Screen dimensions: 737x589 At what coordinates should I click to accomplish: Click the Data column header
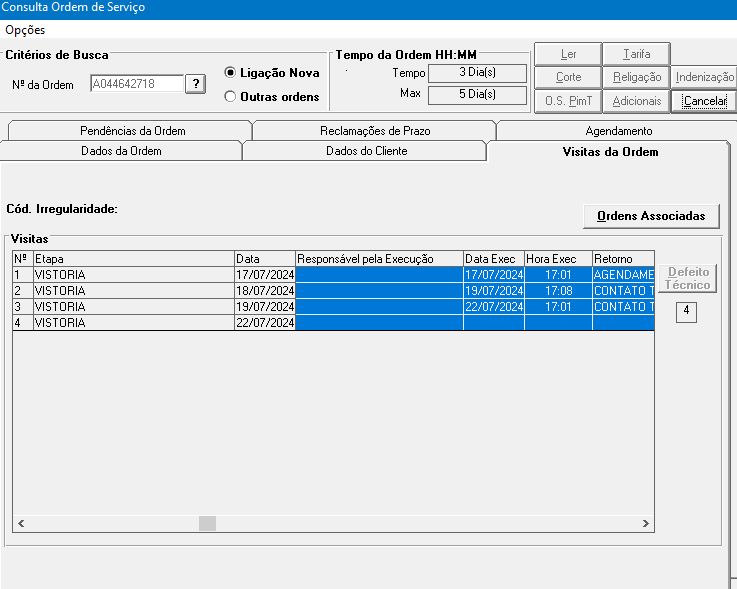click(265, 259)
